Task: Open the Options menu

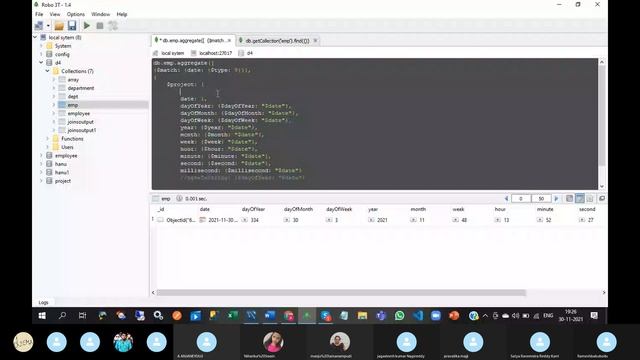Action: coord(76,14)
